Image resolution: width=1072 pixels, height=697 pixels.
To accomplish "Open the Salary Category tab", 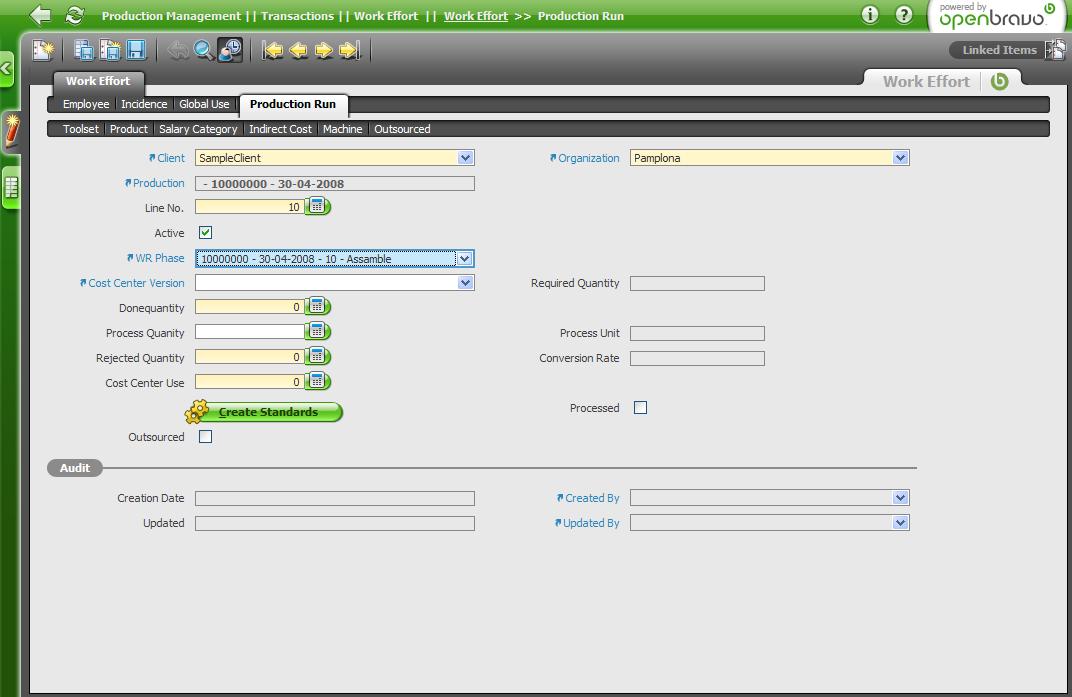I will point(198,129).
